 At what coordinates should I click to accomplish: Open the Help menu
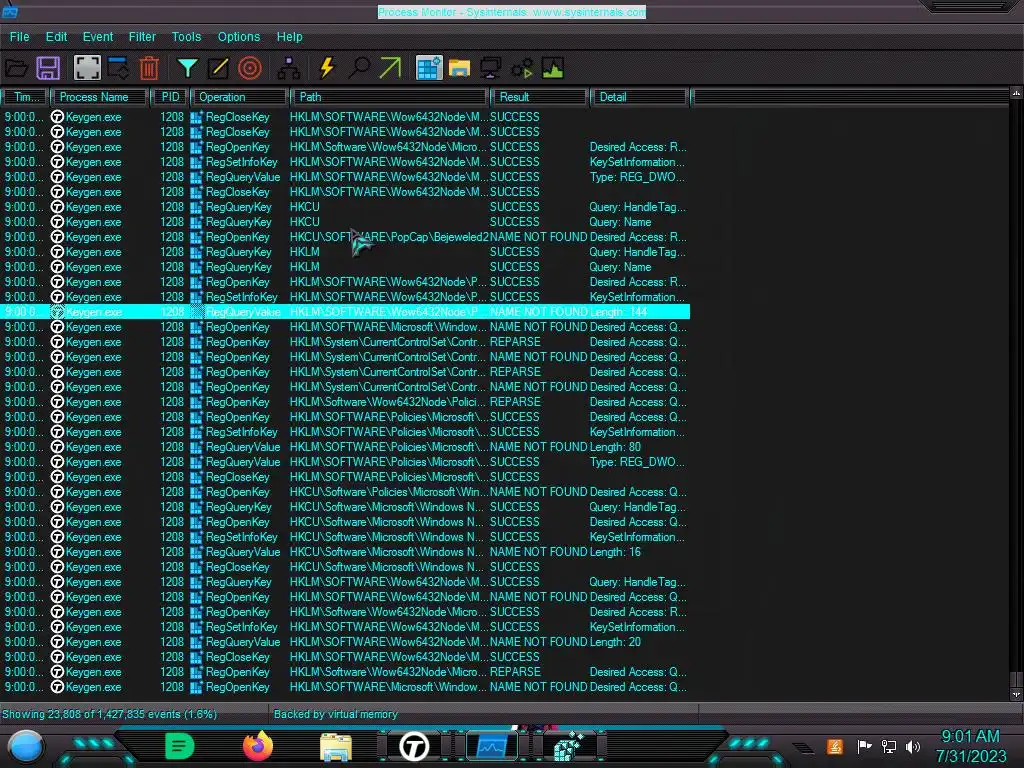(x=289, y=37)
